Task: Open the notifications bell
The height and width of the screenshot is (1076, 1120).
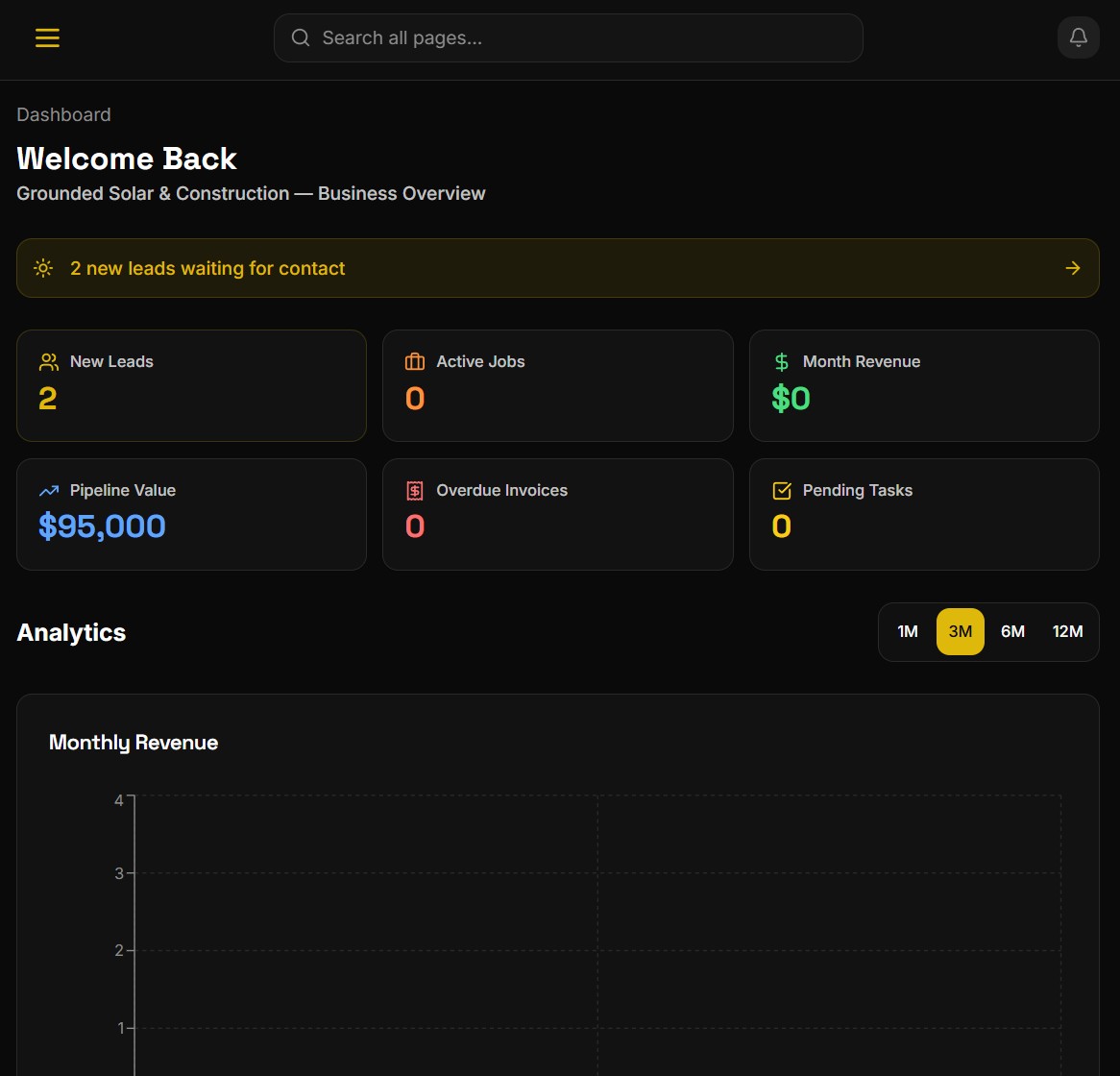Action: [1078, 37]
